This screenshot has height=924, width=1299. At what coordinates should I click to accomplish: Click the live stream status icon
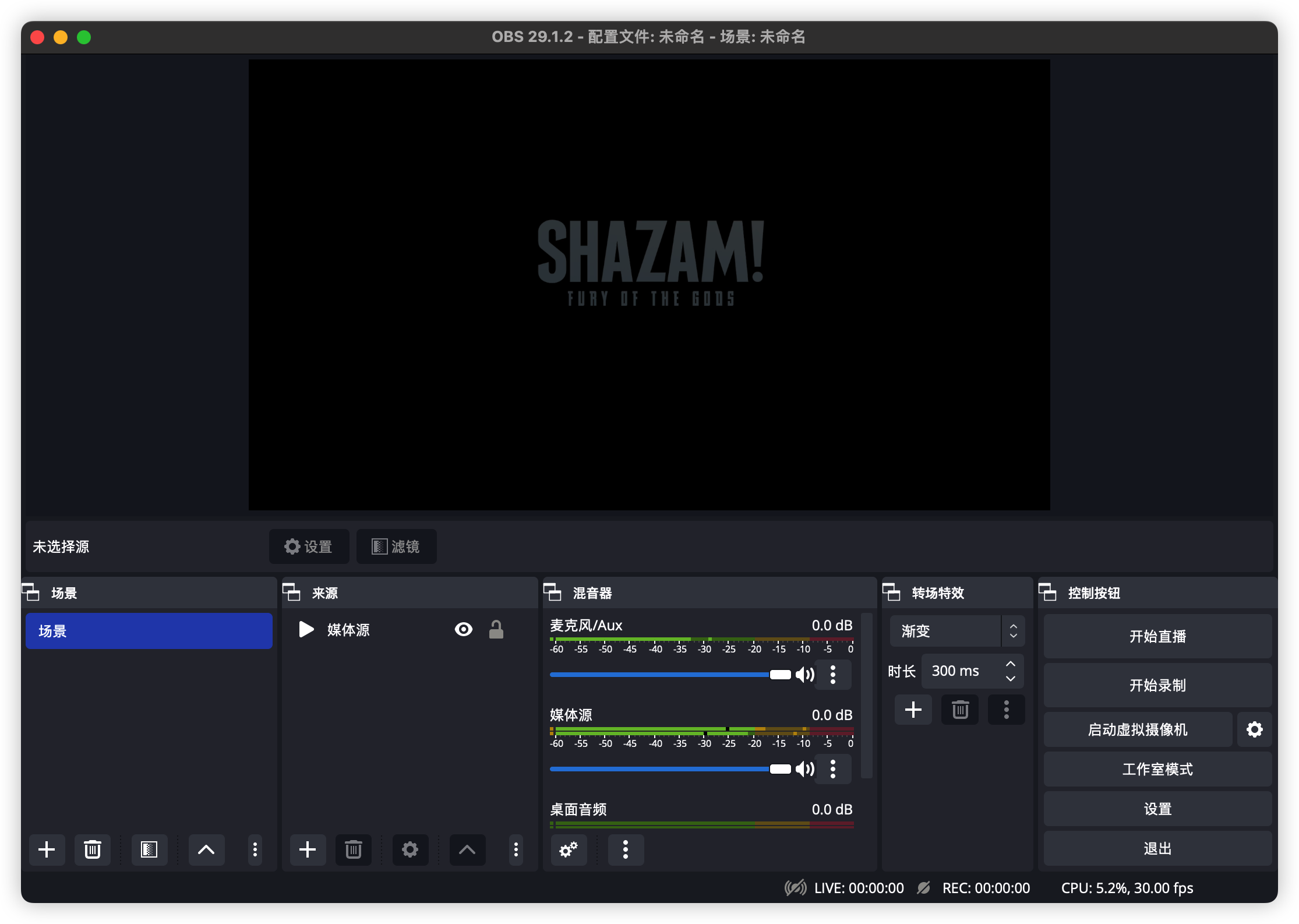(795, 888)
